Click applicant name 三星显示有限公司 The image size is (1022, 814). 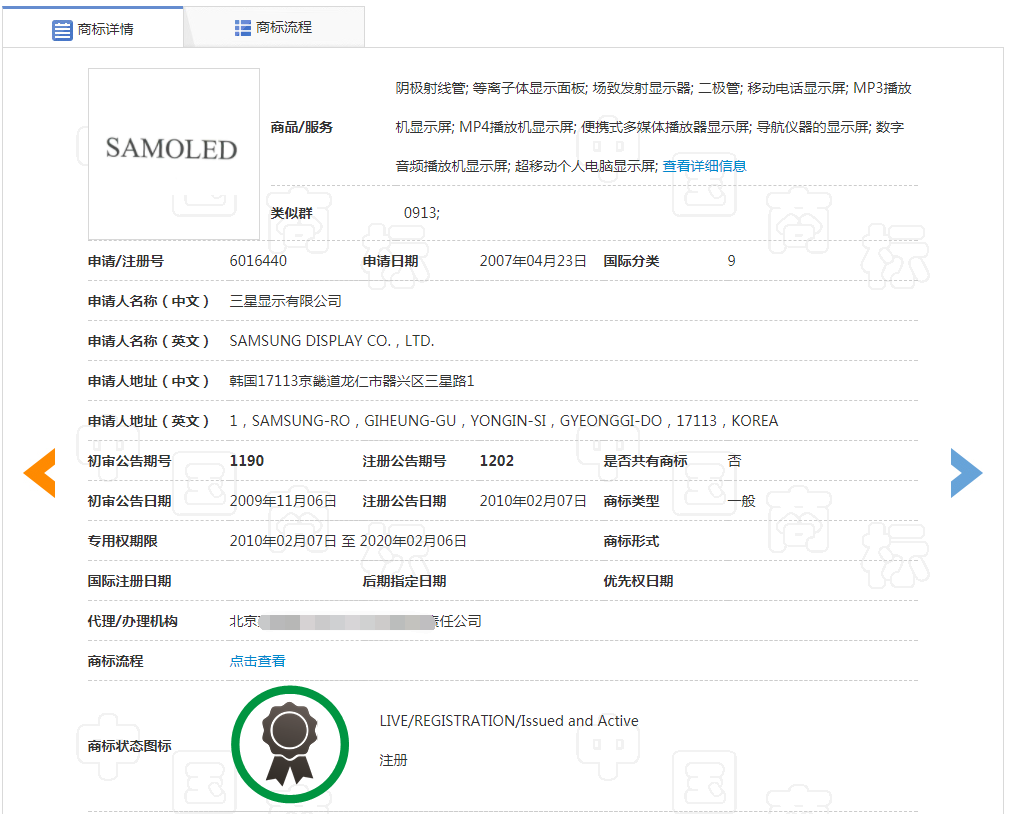pos(285,301)
